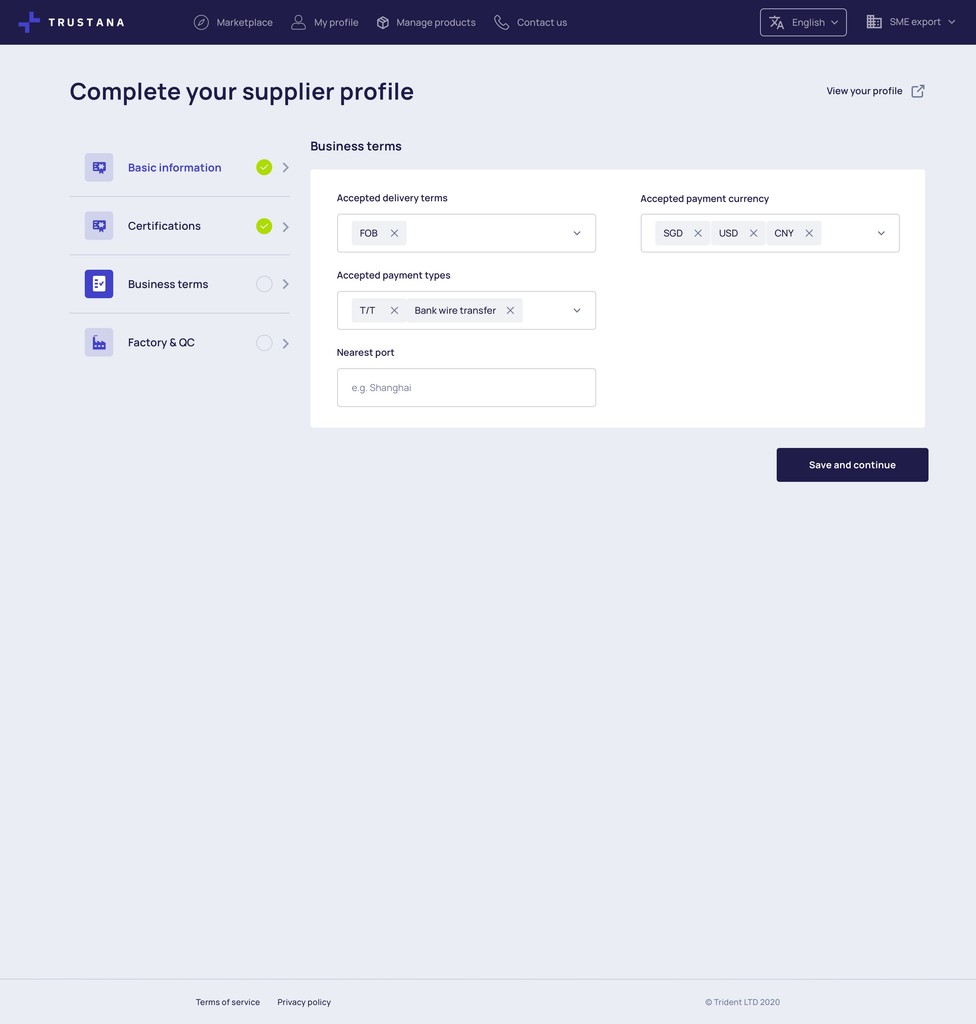Screen dimensions: 976x1024
Task: Click the My profile person icon
Action: (x=298, y=22)
